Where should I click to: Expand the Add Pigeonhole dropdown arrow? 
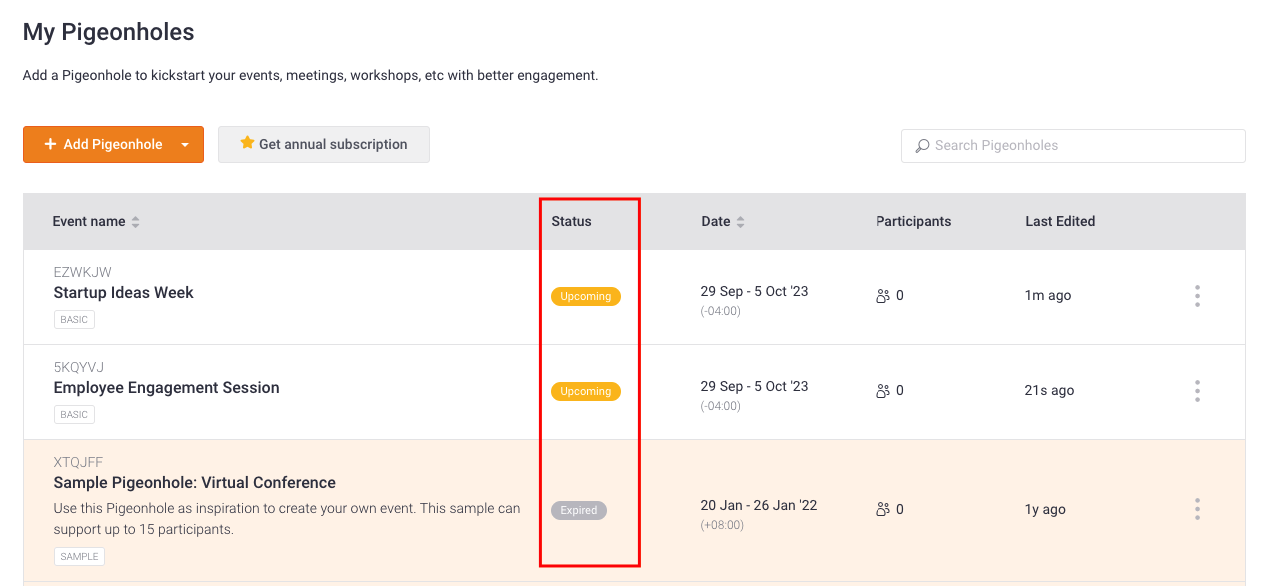click(x=185, y=145)
